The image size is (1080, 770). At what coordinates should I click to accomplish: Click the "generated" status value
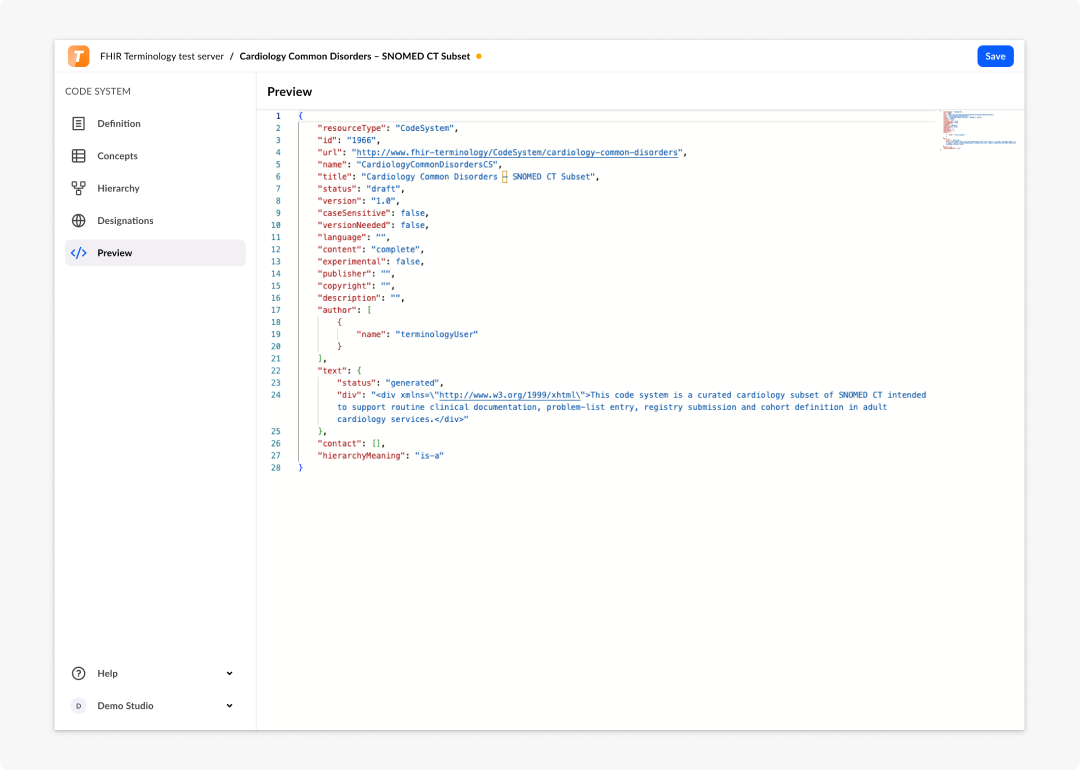point(413,383)
